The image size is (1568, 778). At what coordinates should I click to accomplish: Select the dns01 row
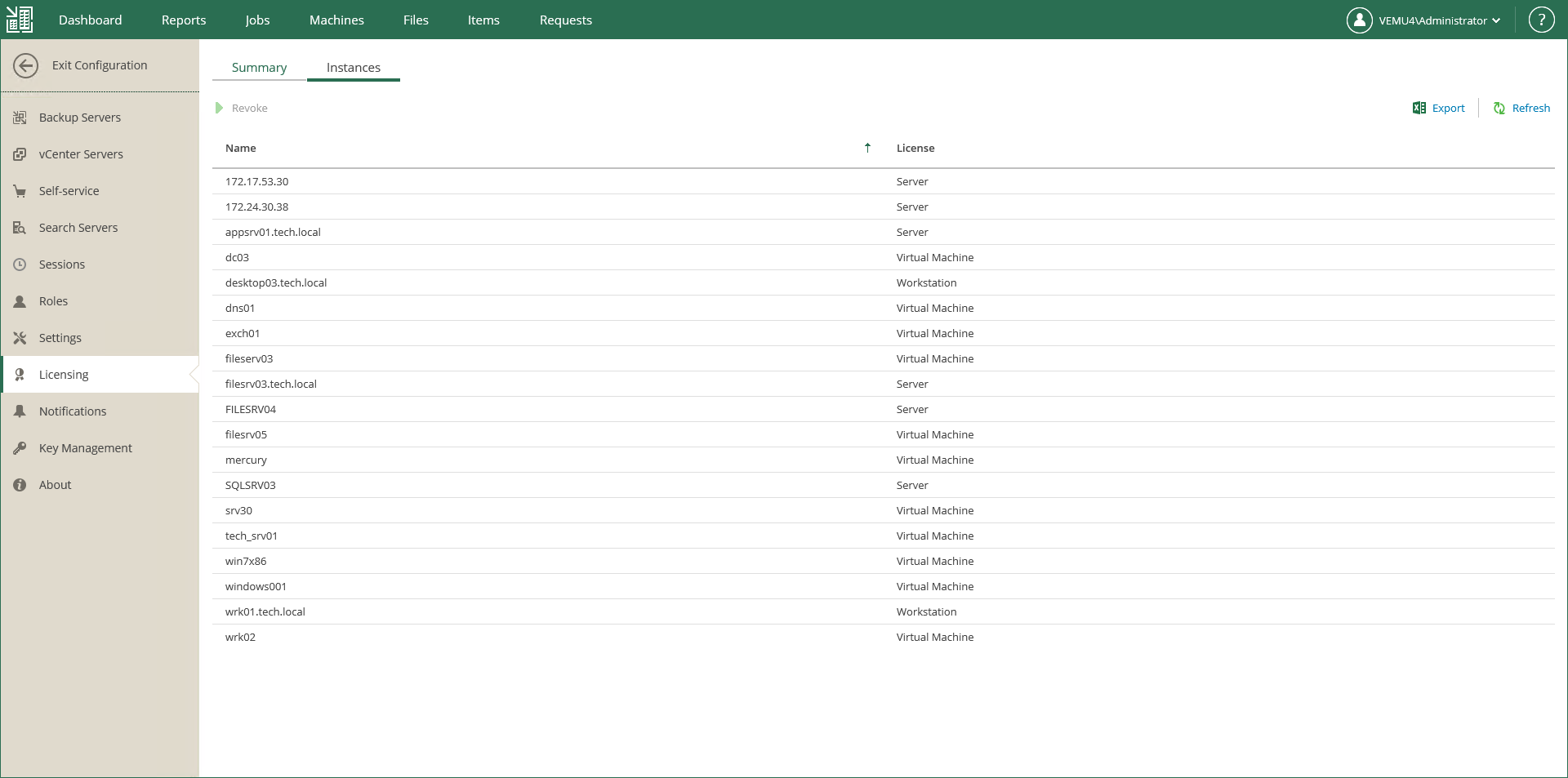tap(883, 308)
